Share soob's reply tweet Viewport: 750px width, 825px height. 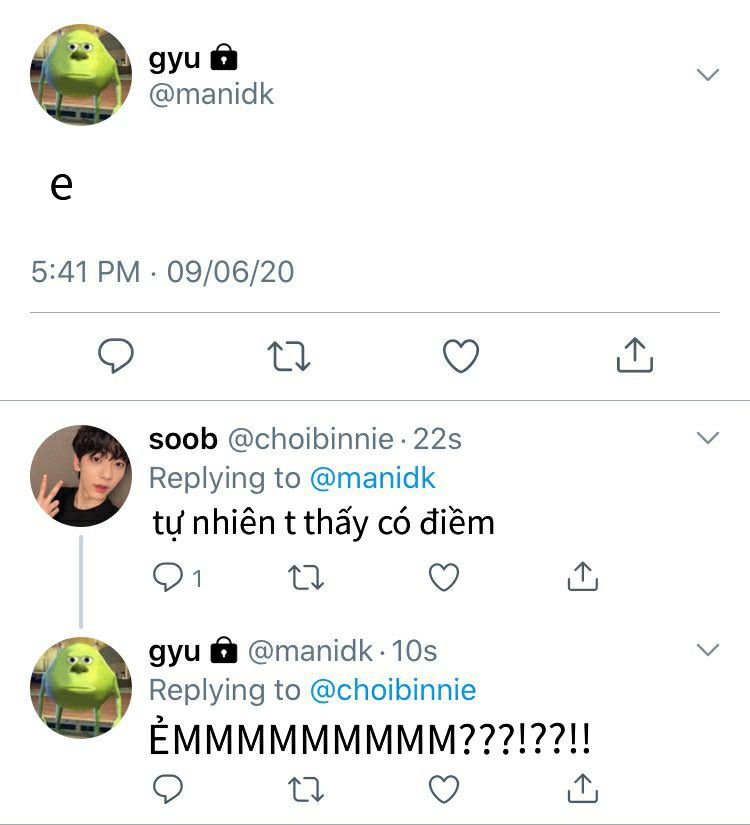(581, 576)
